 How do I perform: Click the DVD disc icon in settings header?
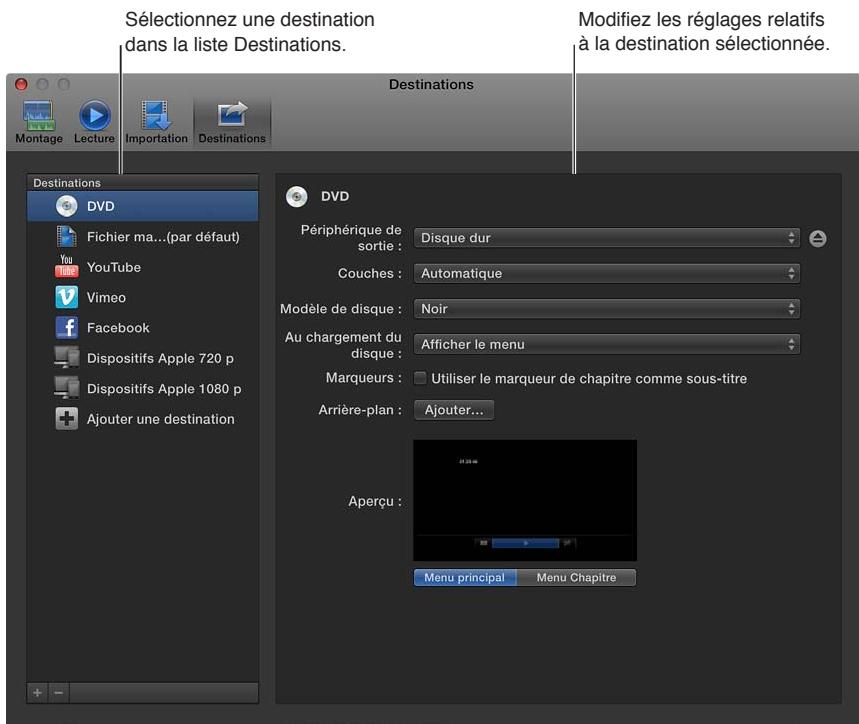click(297, 197)
